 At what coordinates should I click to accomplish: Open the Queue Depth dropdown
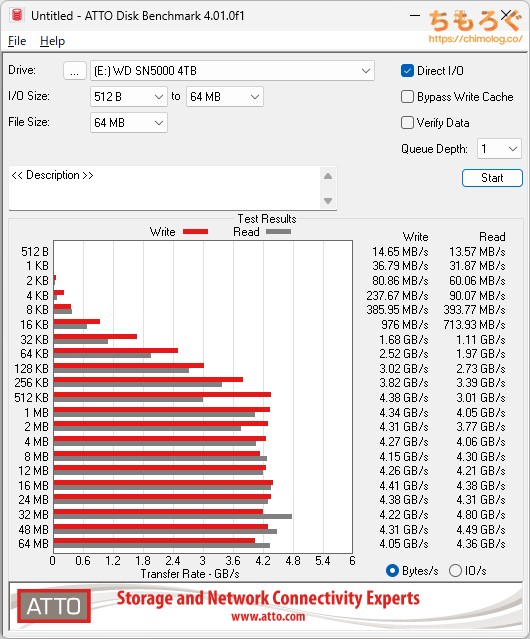pos(499,149)
